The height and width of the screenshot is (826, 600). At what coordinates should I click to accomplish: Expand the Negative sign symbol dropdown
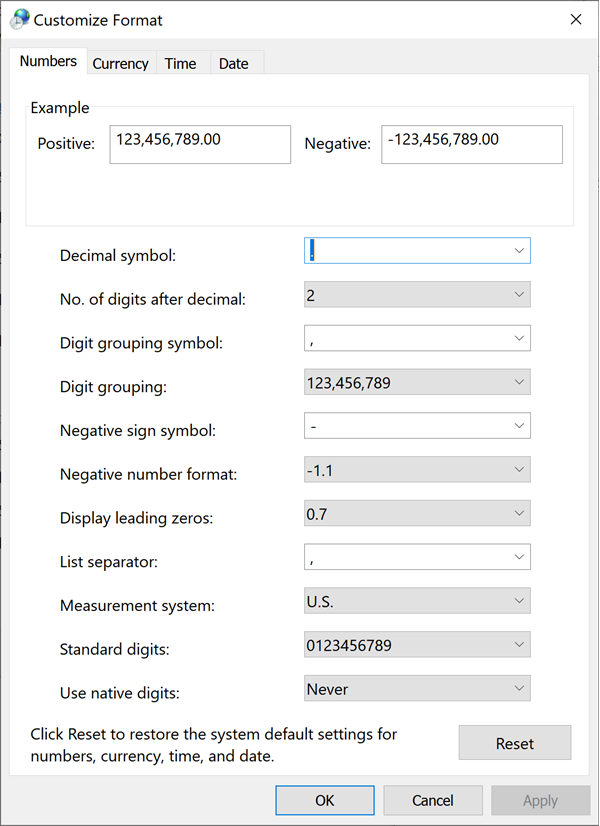(x=518, y=426)
